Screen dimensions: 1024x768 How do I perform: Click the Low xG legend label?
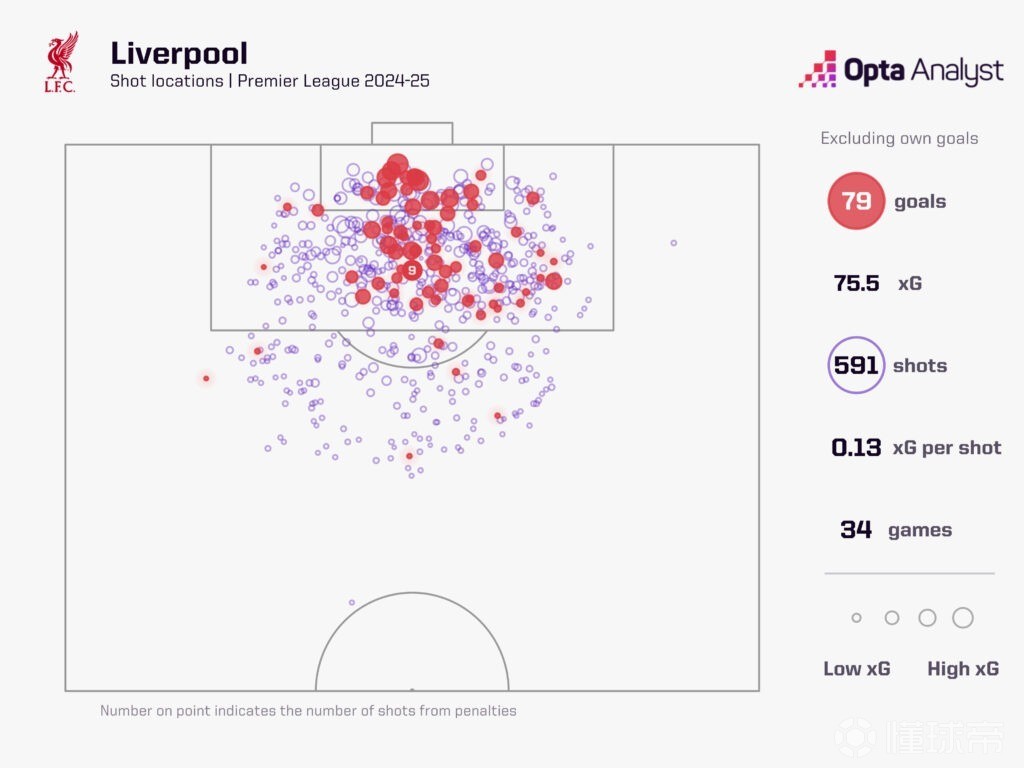coord(857,669)
